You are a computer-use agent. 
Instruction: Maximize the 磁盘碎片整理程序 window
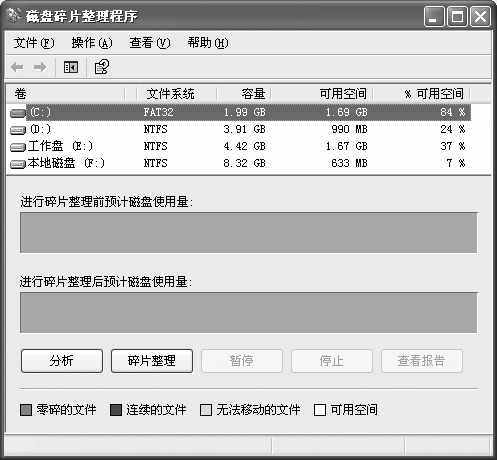point(457,16)
